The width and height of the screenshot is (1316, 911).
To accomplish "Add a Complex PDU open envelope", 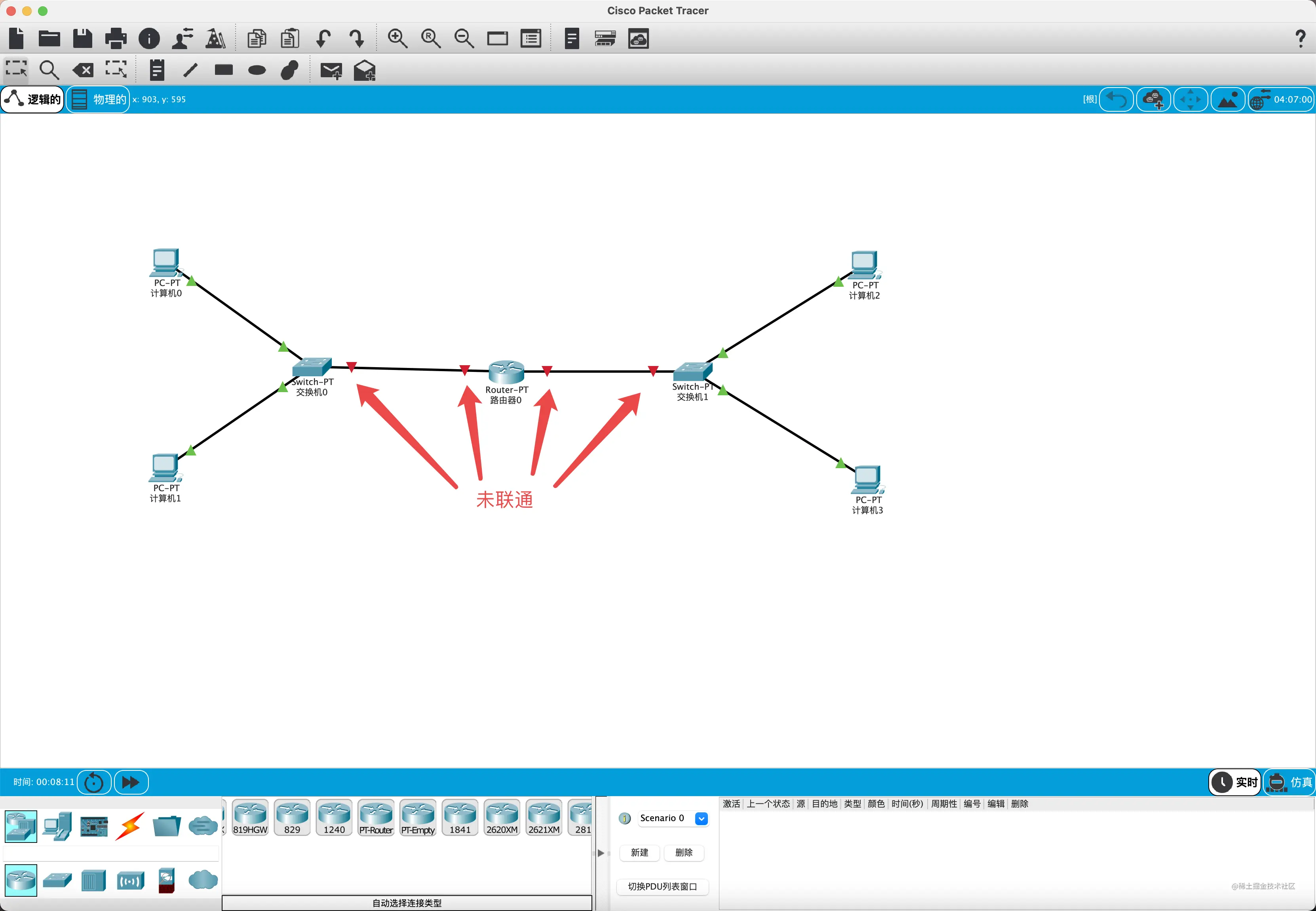I will tap(365, 70).
